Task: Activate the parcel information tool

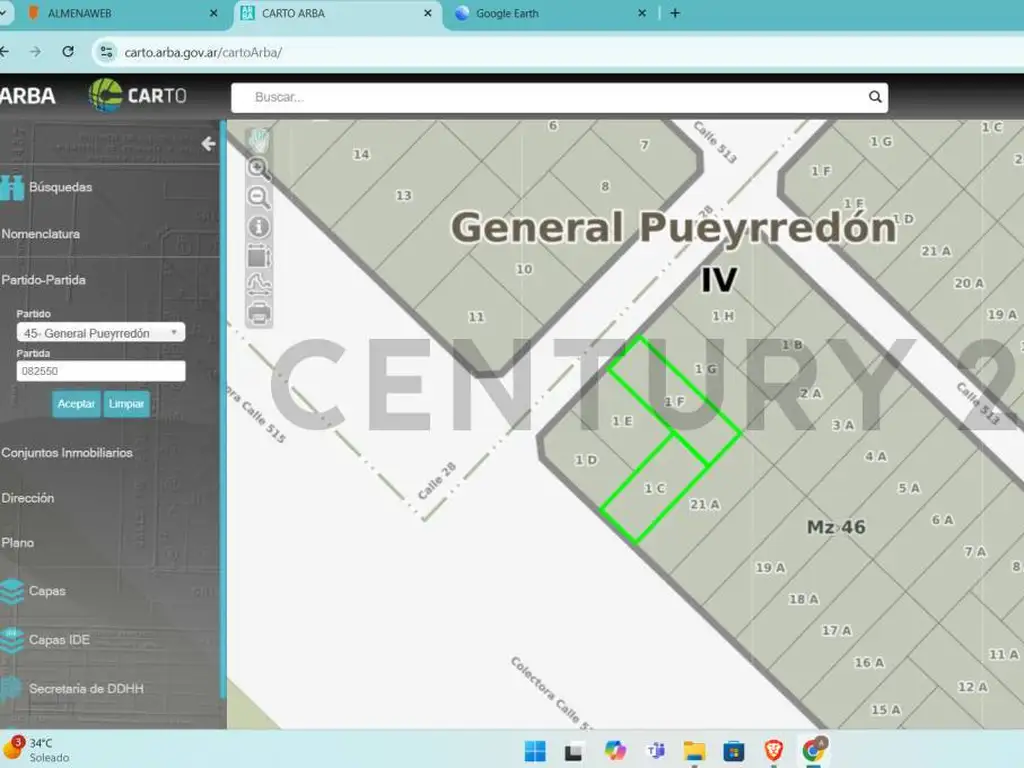Action: tap(259, 227)
